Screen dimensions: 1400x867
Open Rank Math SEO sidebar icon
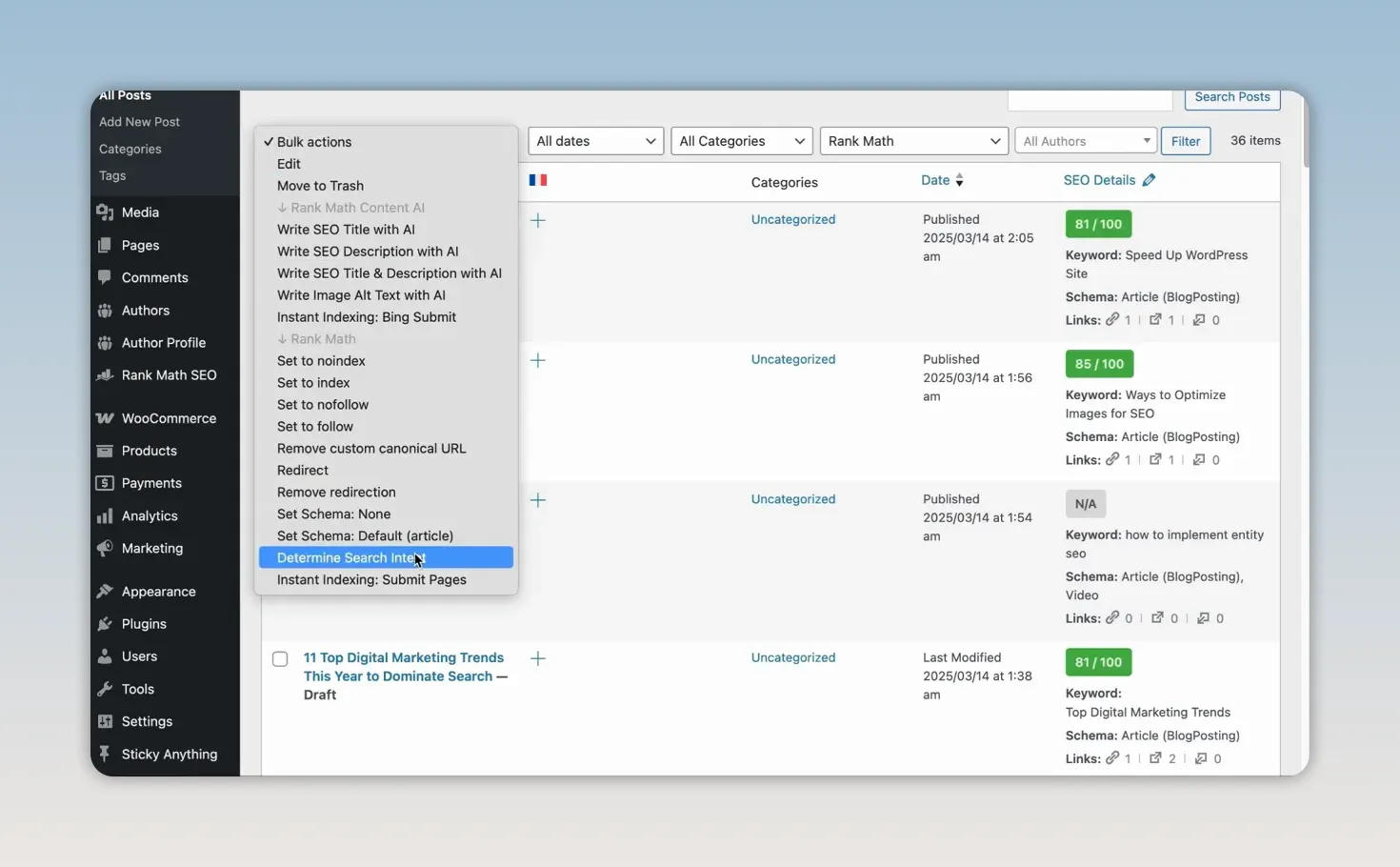pyautogui.click(x=105, y=375)
